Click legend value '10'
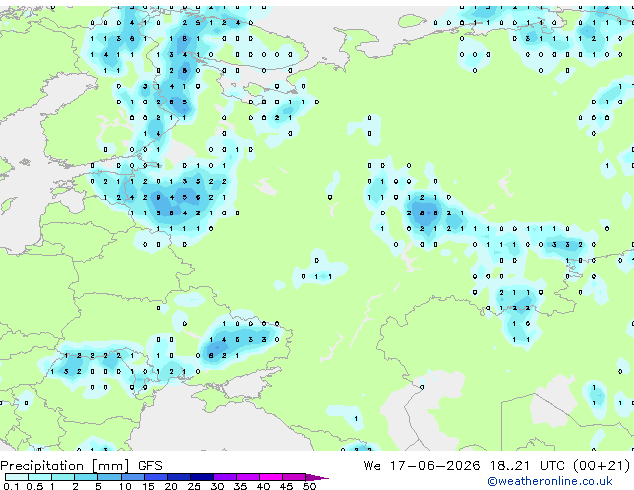634x490 pixels. (125, 486)
